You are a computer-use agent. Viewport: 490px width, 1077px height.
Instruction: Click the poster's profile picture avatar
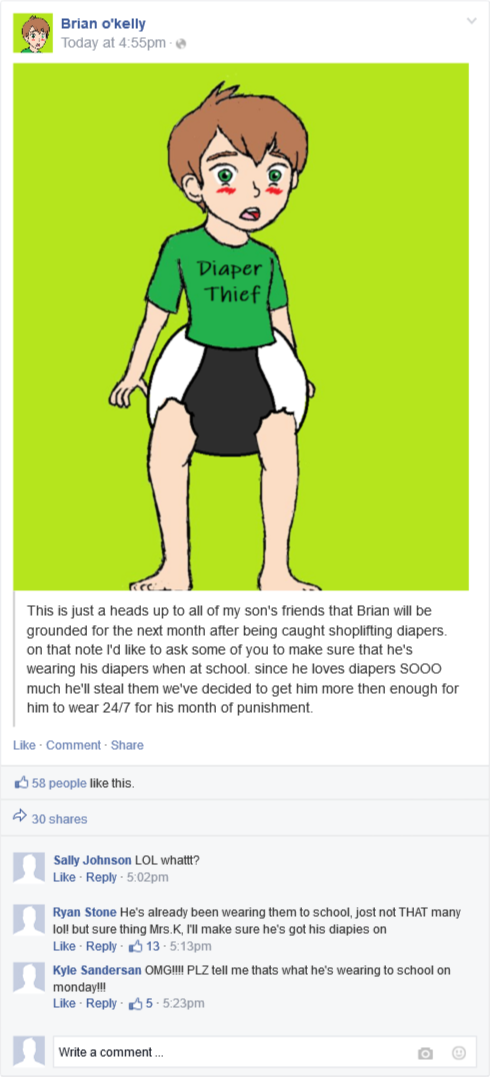(33, 33)
